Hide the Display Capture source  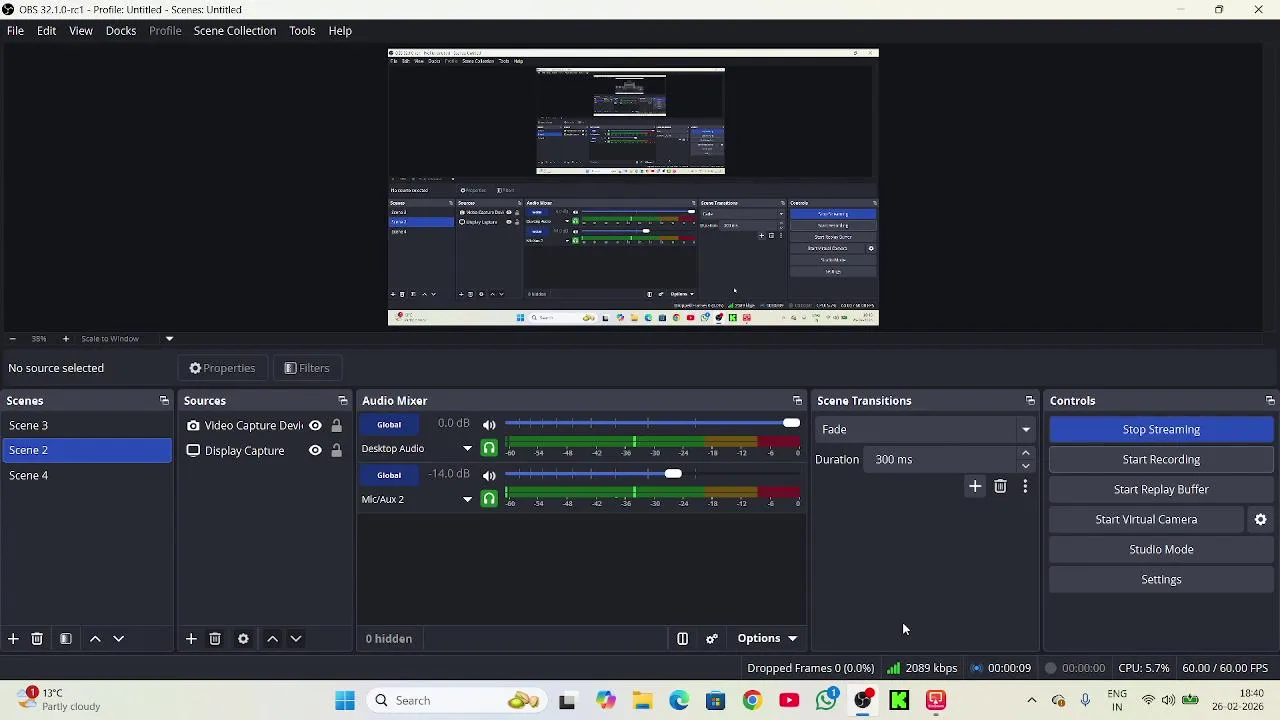pos(315,450)
